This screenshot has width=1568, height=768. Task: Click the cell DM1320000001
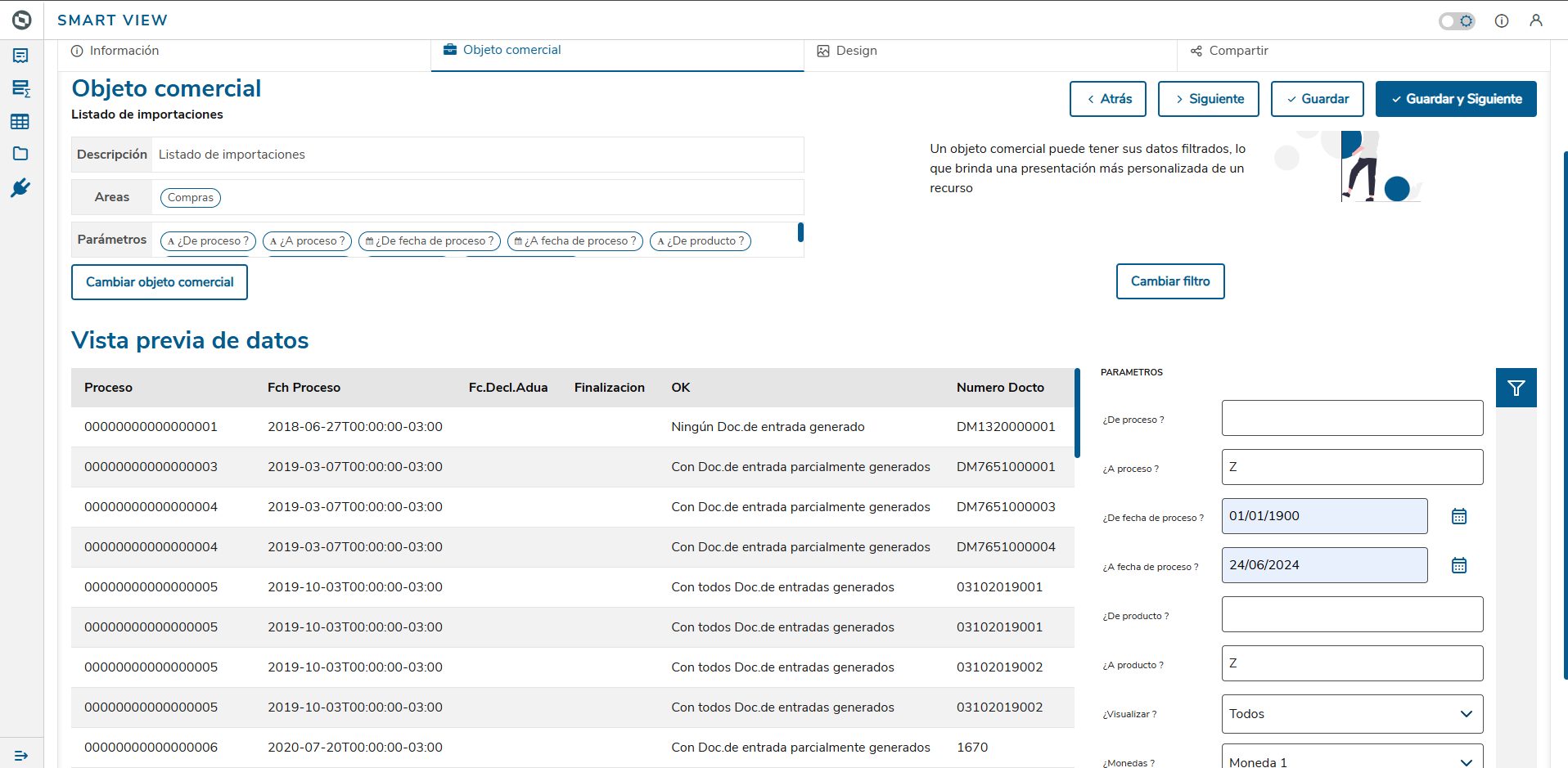pos(1006,427)
